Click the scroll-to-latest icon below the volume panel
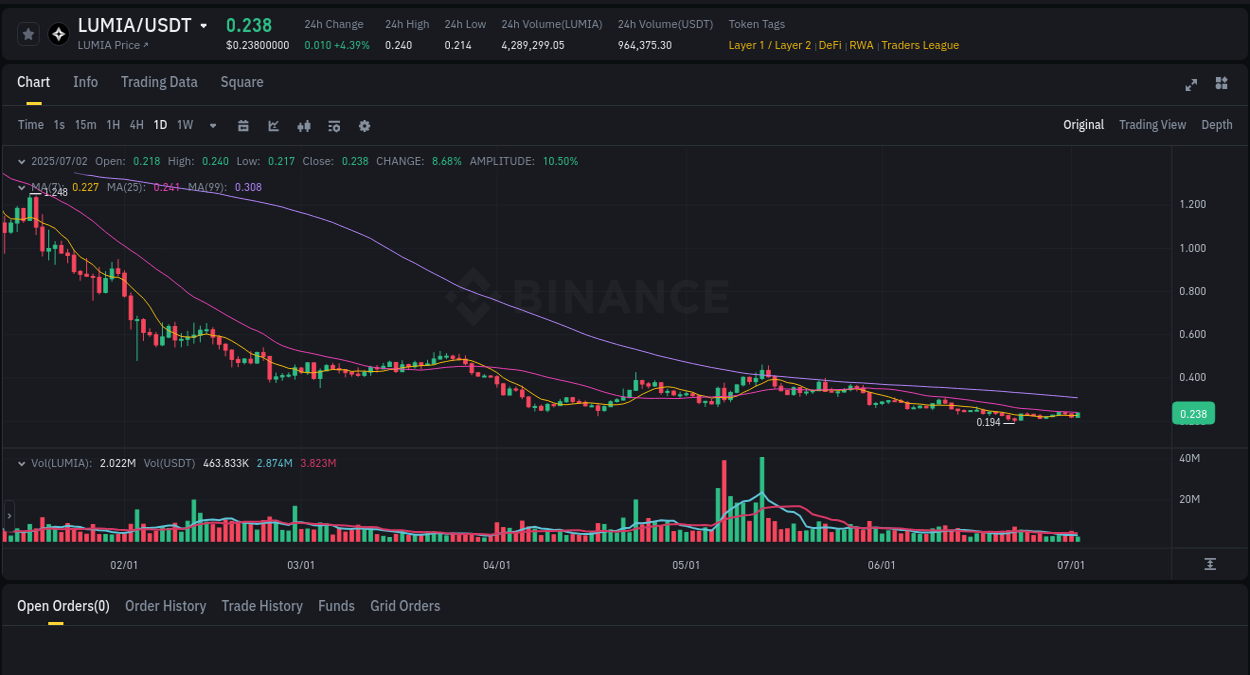The image size is (1250, 675). 1210,564
